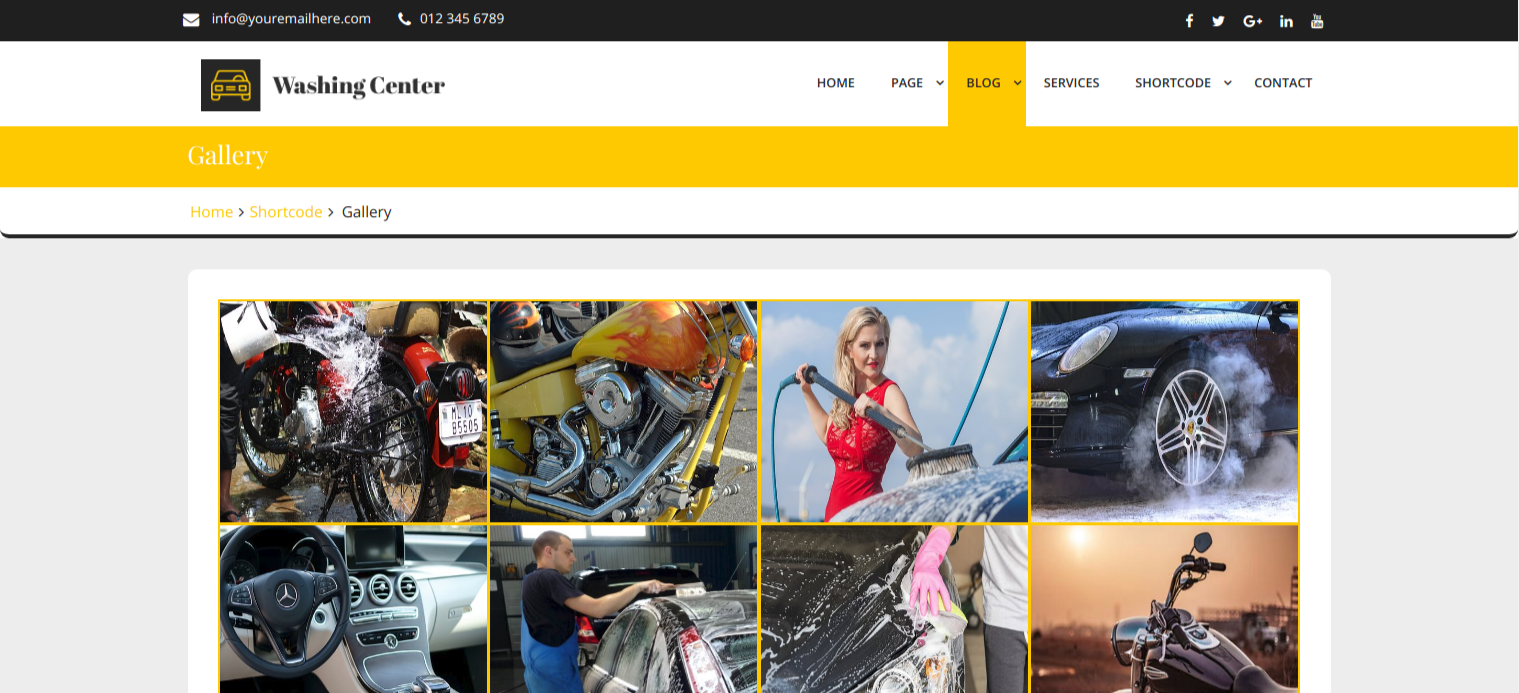This screenshot has width=1519, height=693.
Task: Click the yellow car logo icon
Action: (x=231, y=85)
